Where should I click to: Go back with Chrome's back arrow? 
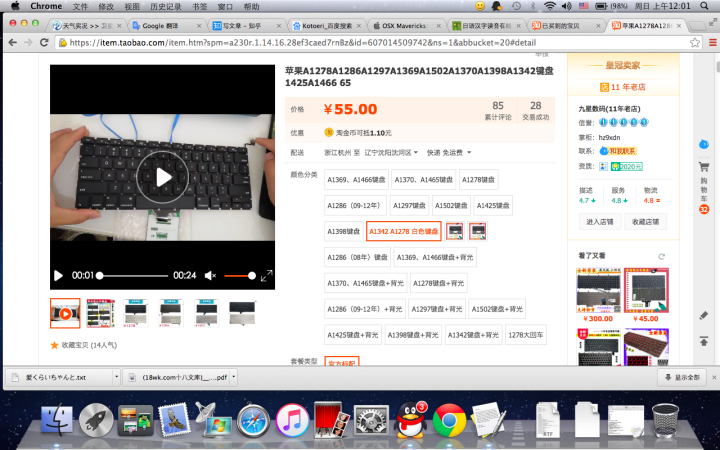click(x=12, y=42)
